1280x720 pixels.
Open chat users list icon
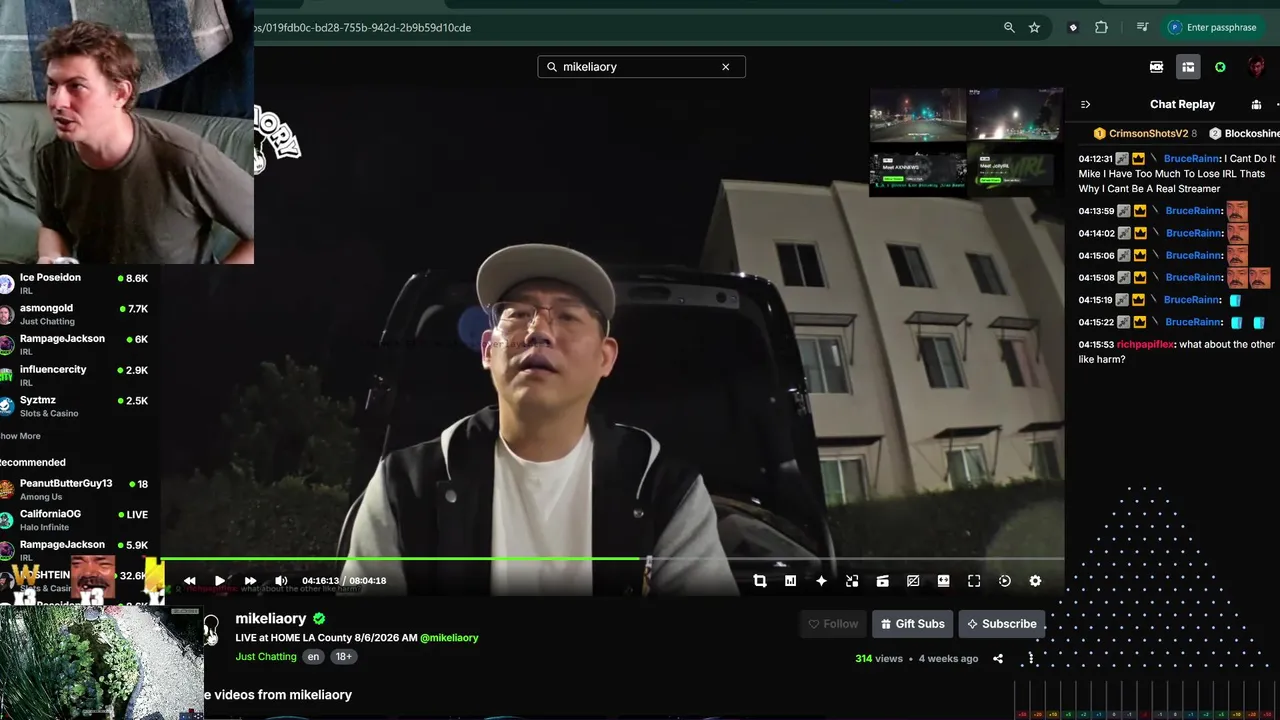(1256, 105)
